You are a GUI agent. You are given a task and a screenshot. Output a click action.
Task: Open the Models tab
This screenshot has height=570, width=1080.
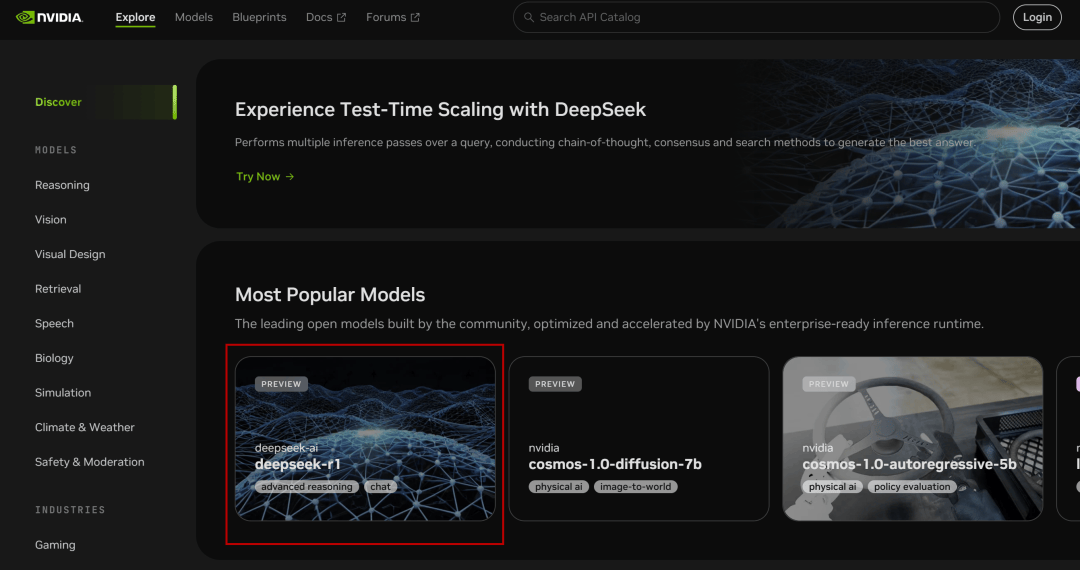194,17
